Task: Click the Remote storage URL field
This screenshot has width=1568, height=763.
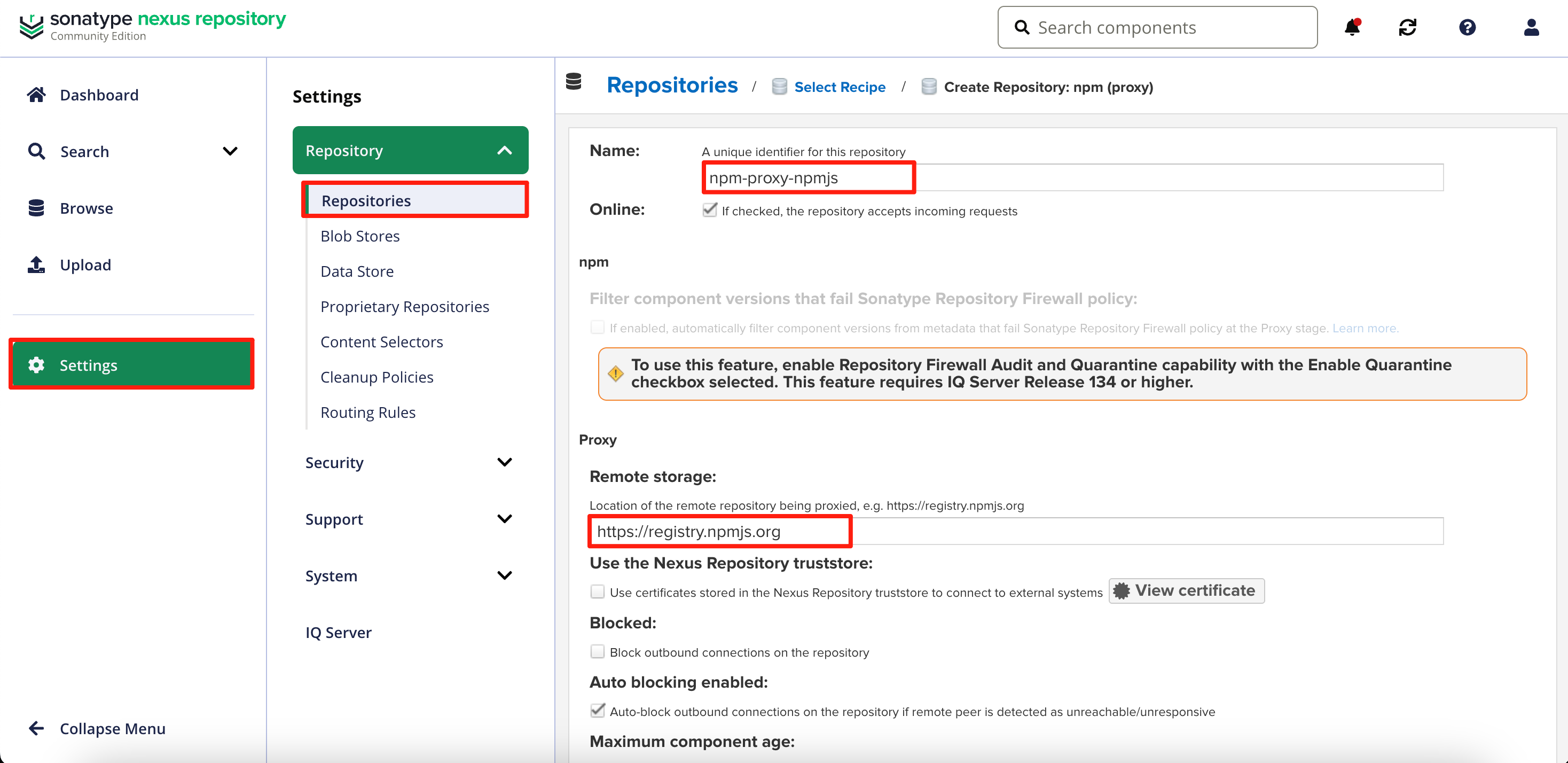Action: [1015, 531]
